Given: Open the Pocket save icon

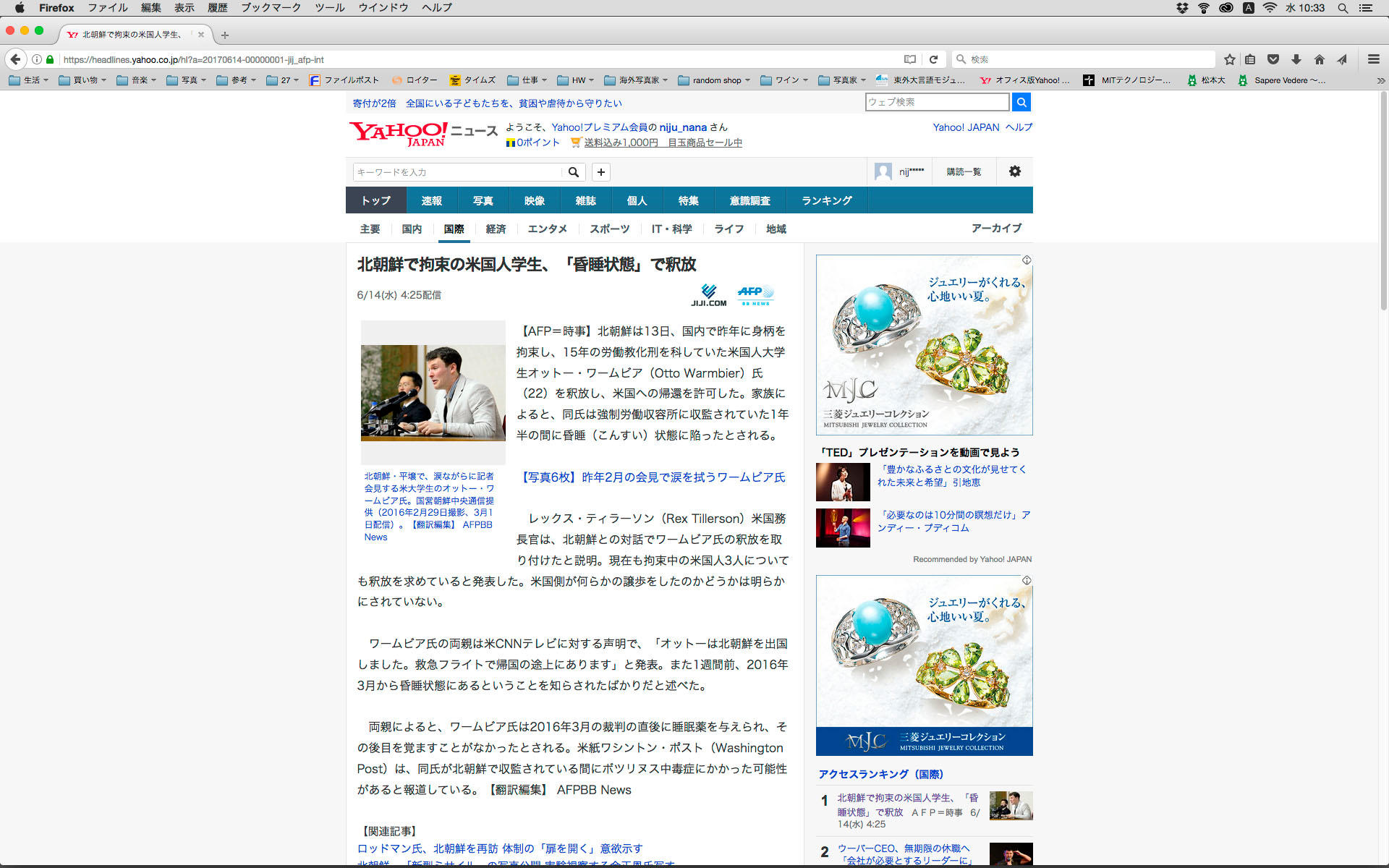Looking at the screenshot, I should pos(1273,59).
